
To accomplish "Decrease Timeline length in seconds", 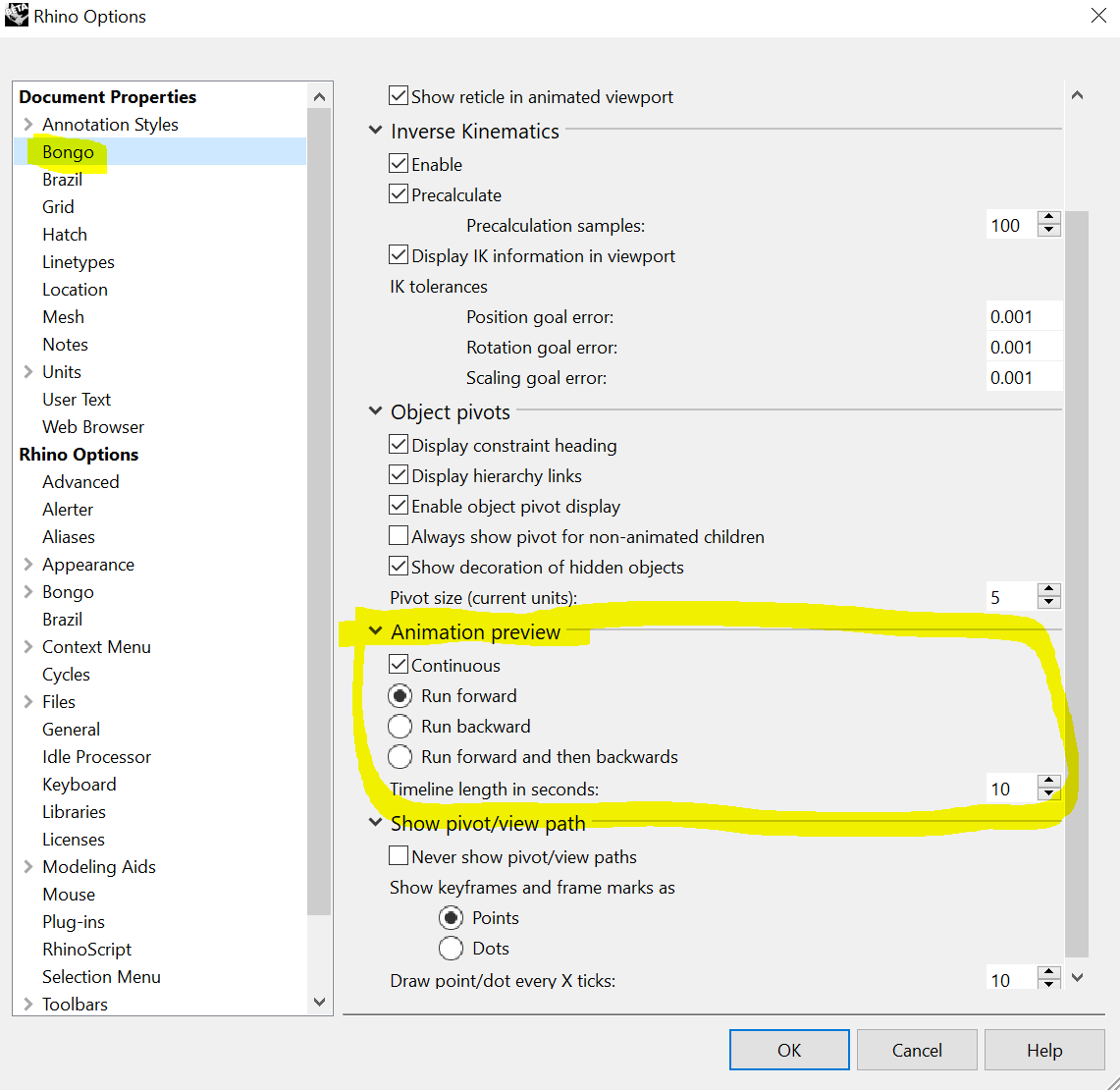I will pos(1048,793).
